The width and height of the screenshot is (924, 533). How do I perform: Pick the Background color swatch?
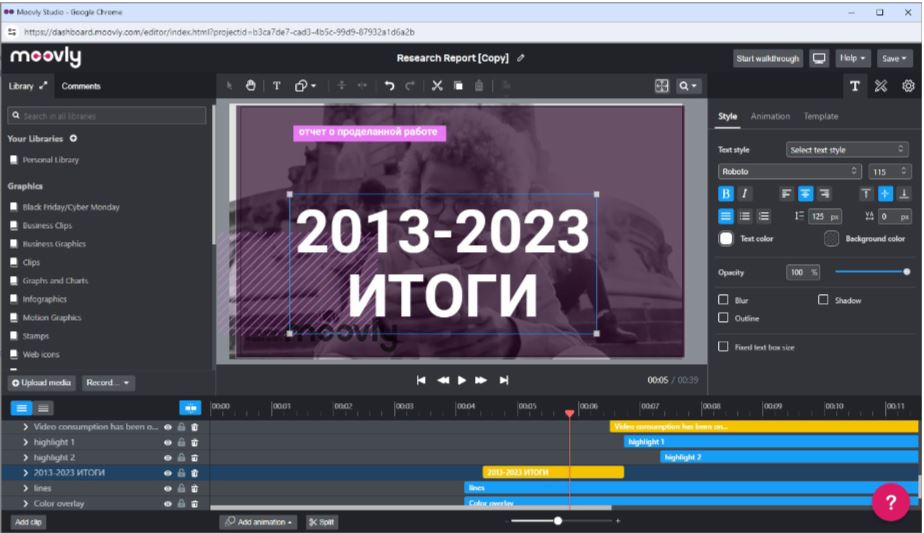[831, 238]
